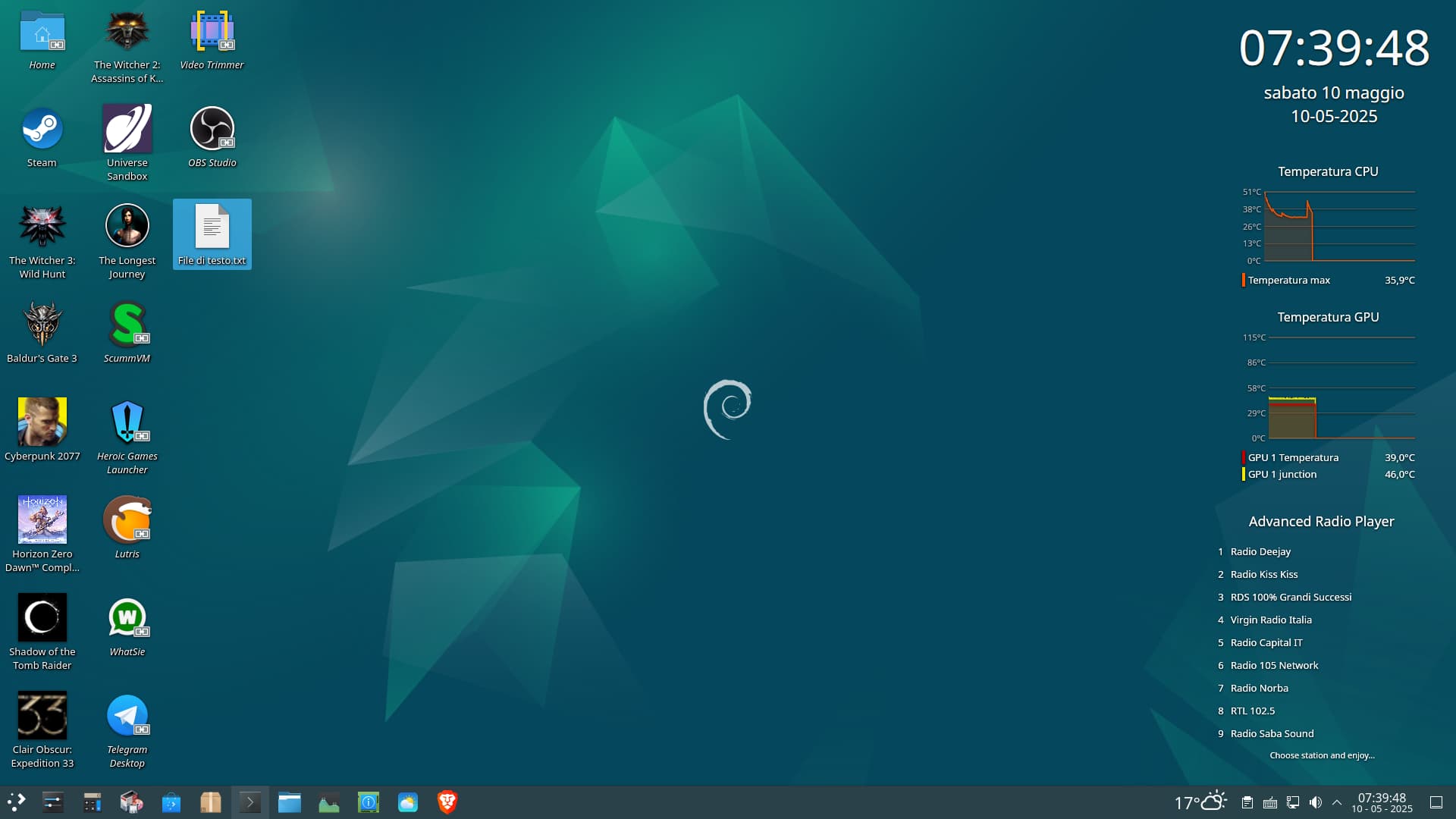Select RTL 102.5 in radio list

pos(1253,711)
